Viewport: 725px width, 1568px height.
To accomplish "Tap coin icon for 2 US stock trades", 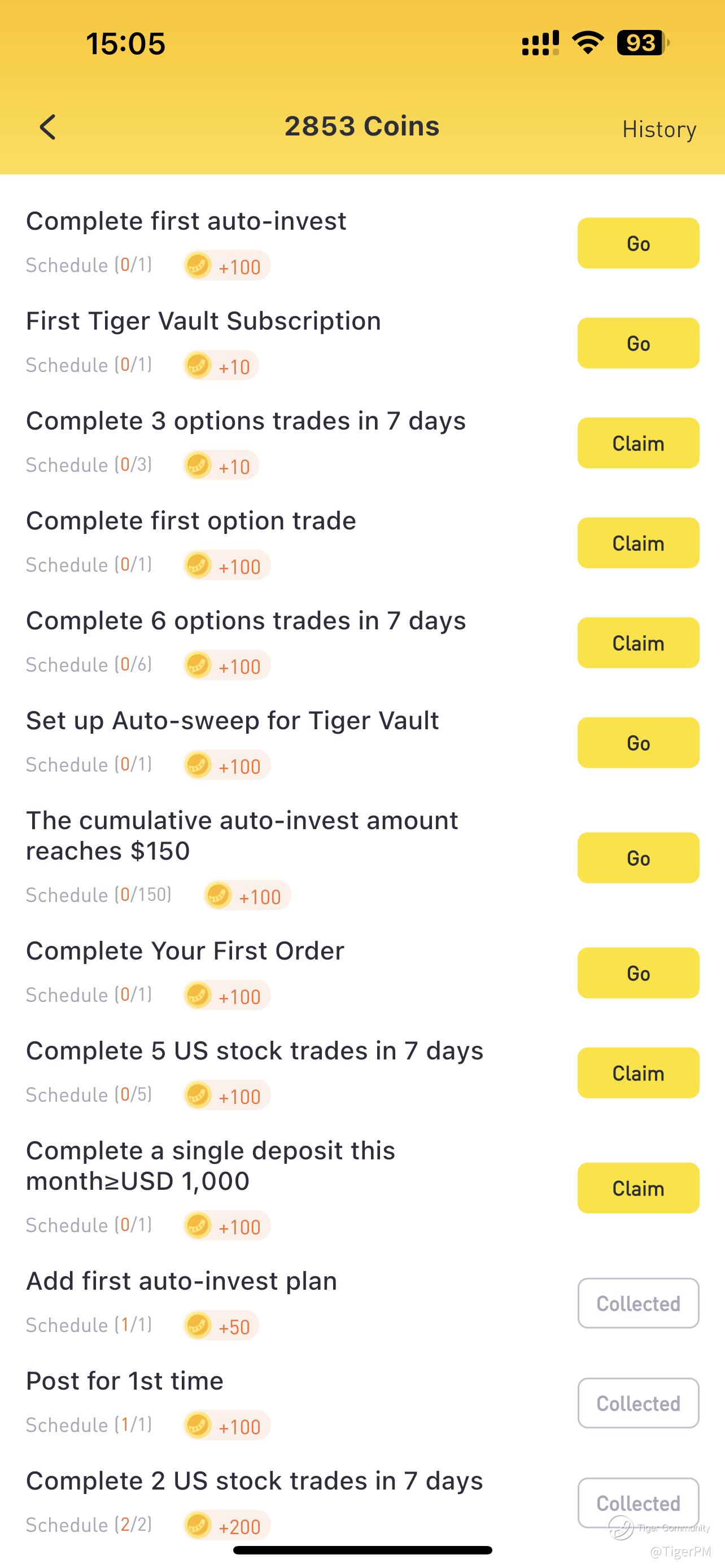I will (x=198, y=1525).
